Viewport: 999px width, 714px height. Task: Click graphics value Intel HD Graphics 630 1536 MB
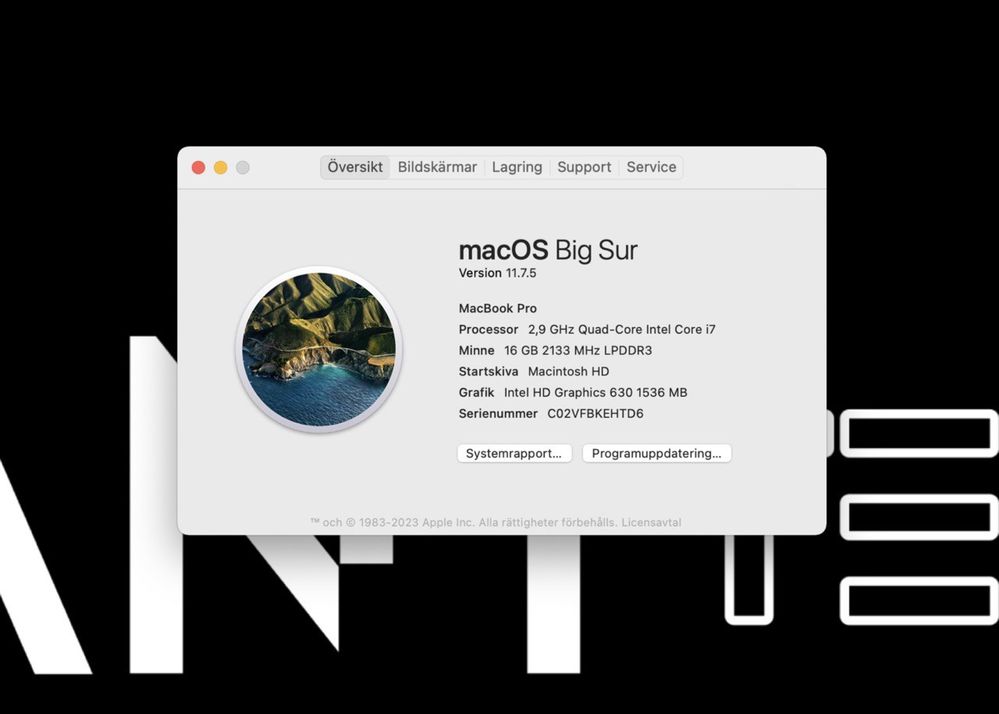[x=595, y=393]
